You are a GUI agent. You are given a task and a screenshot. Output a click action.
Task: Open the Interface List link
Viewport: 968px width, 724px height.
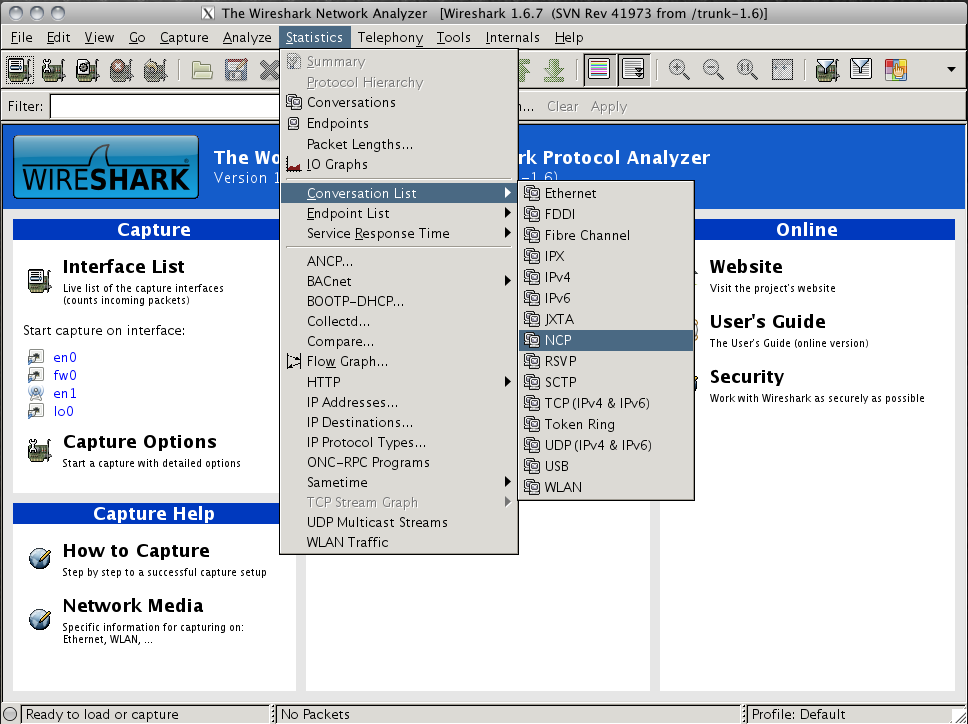123,267
